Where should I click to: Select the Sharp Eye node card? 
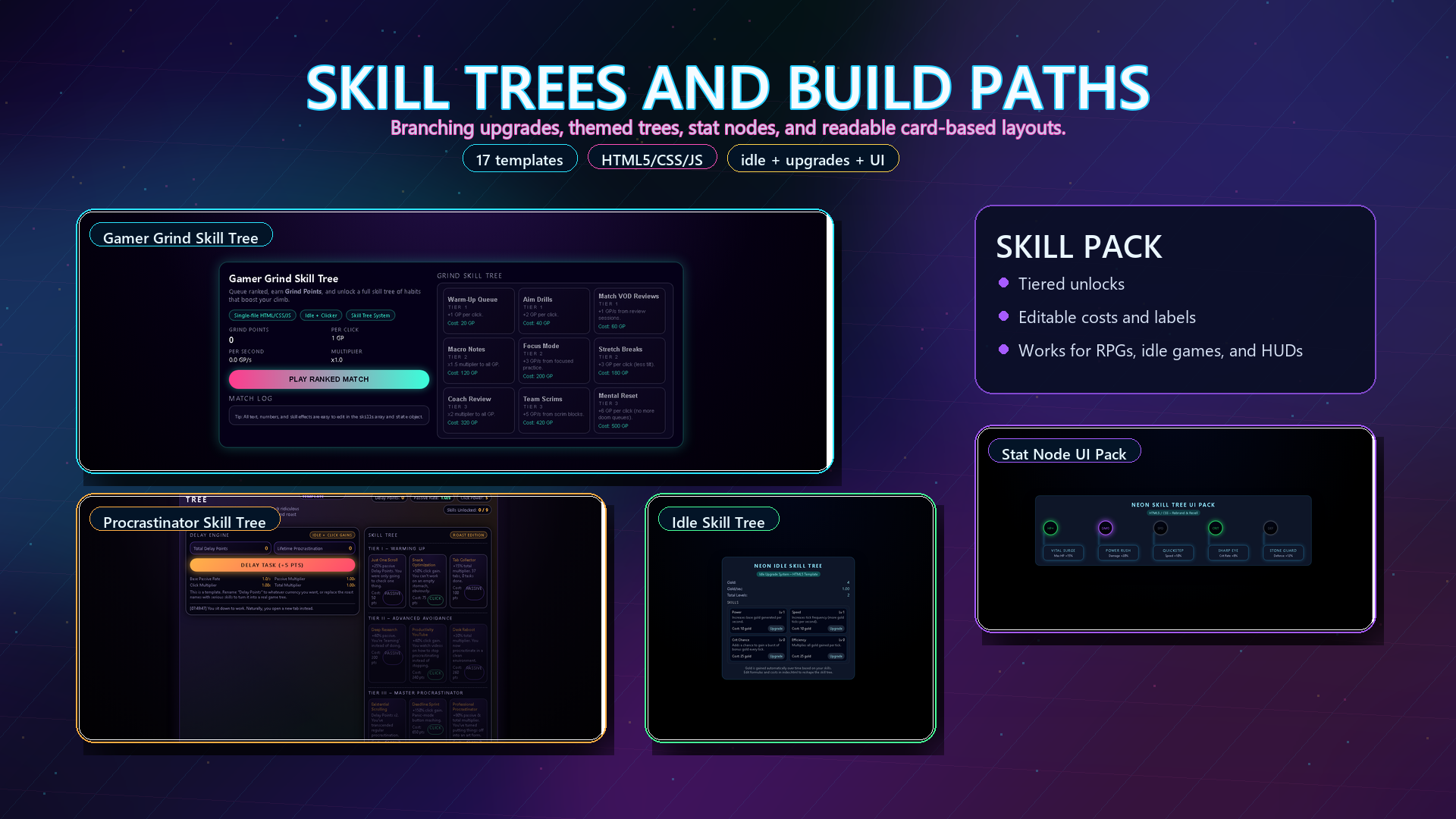coord(1228,553)
